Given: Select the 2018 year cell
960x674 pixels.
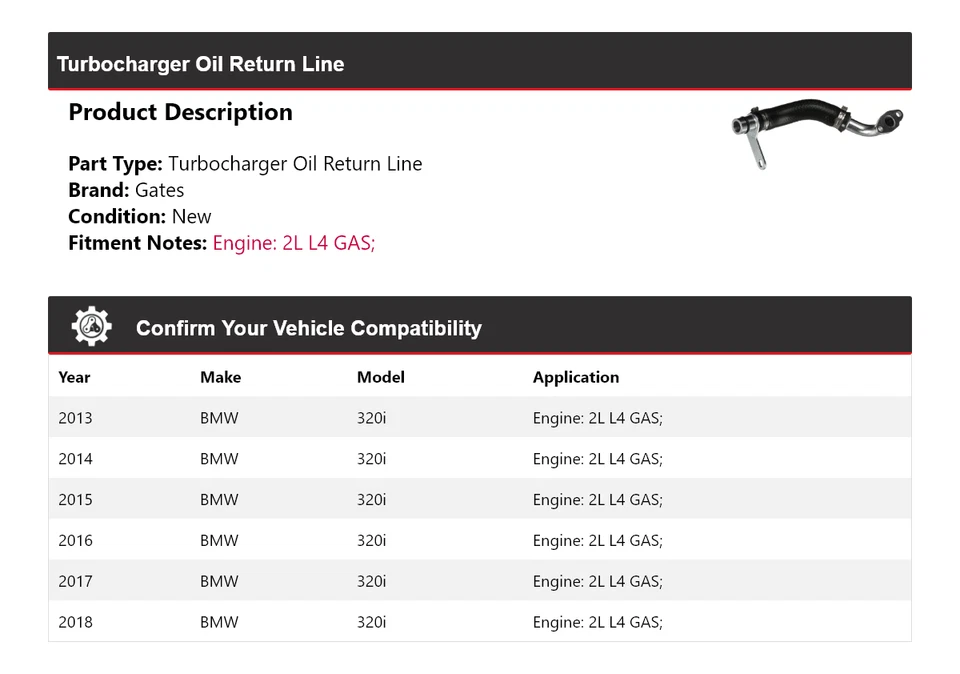Looking at the screenshot, I should (75, 622).
